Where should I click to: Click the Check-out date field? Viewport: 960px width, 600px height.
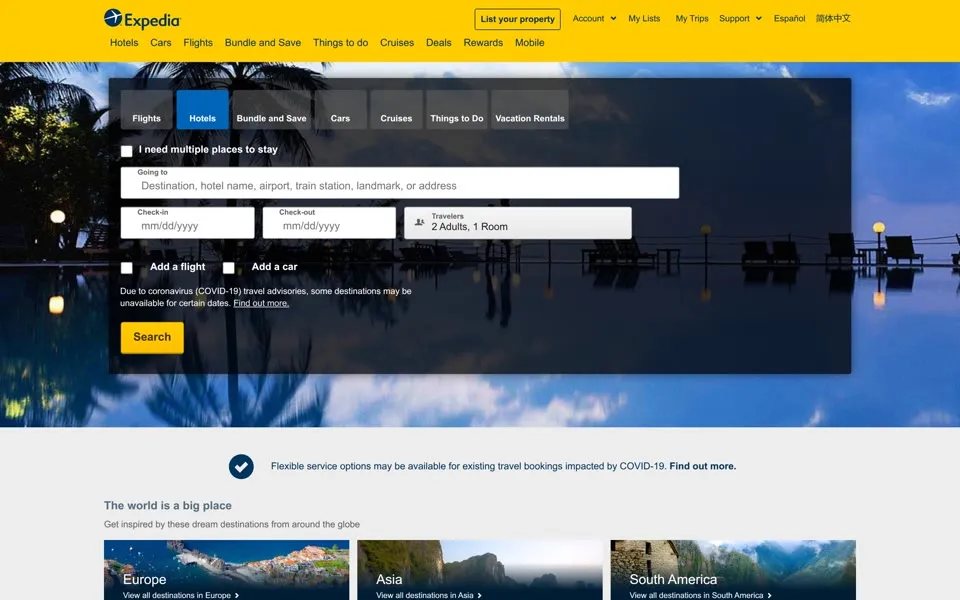[329, 223]
